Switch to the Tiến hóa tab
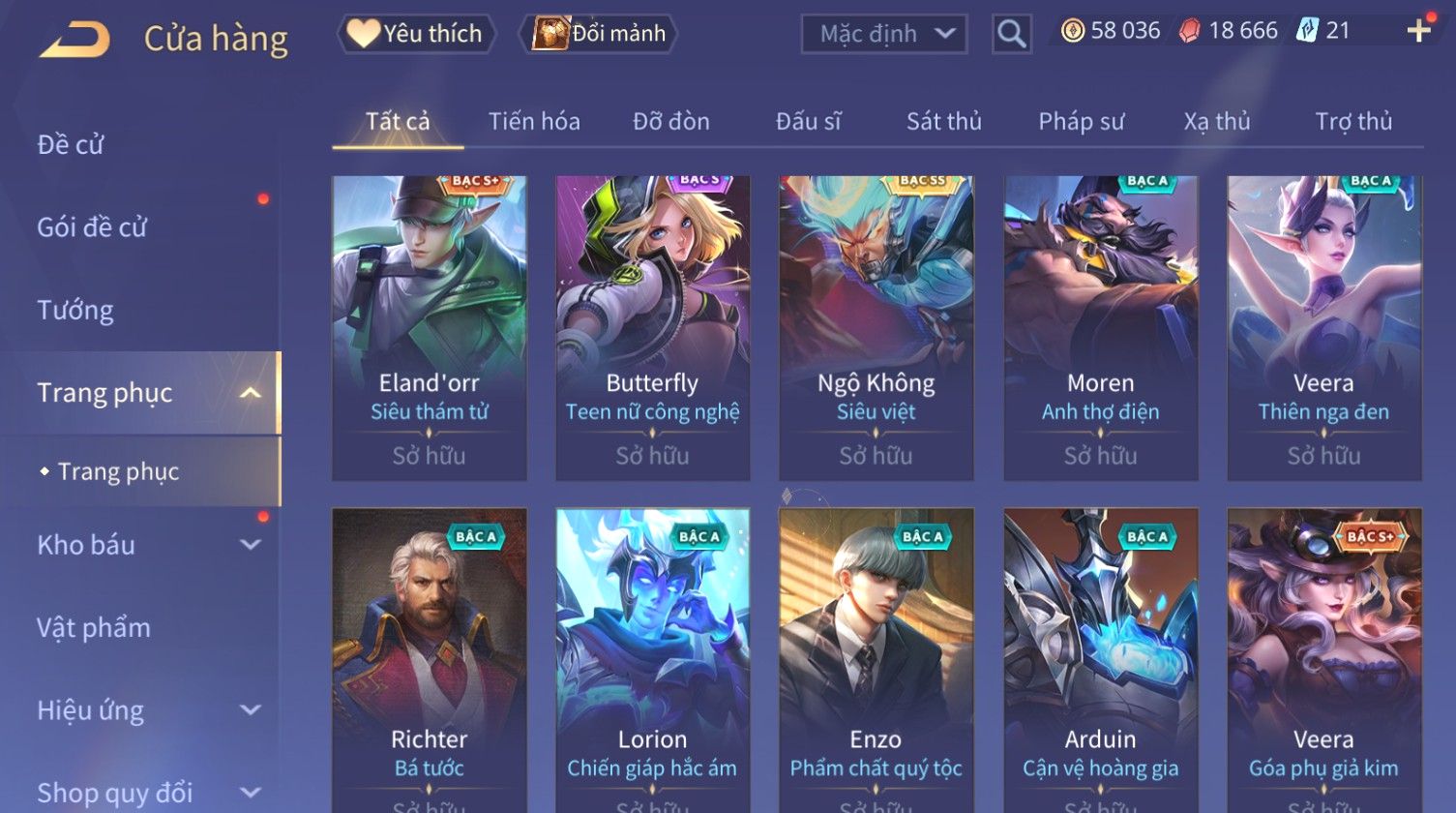Viewport: 1456px width, 813px height. tap(534, 121)
